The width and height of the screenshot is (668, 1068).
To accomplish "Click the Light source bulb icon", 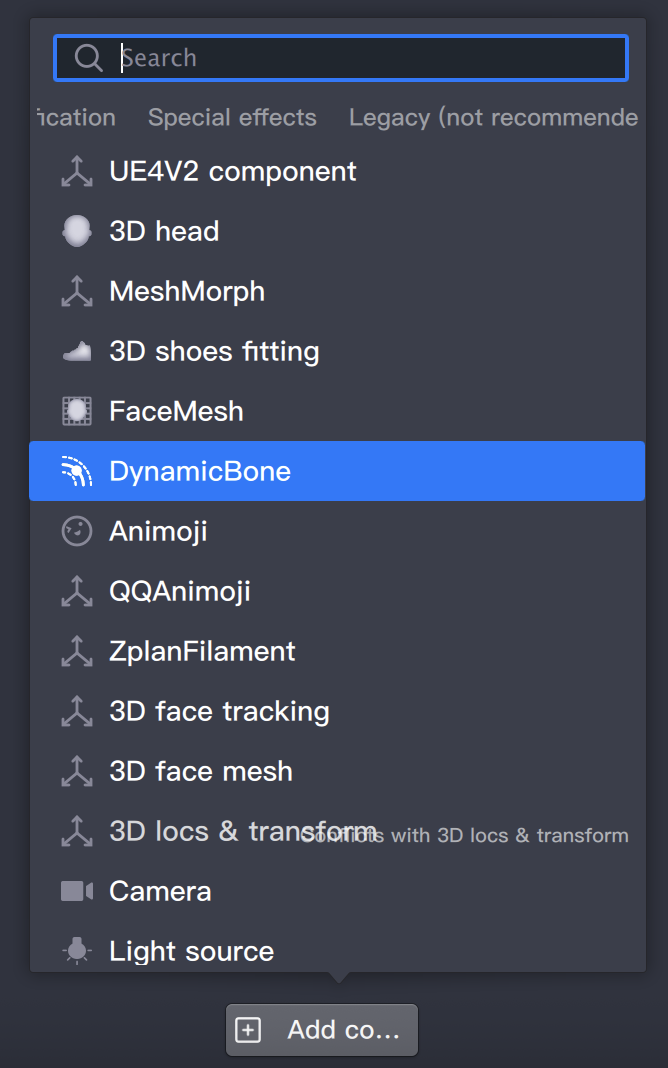I will coord(77,951).
